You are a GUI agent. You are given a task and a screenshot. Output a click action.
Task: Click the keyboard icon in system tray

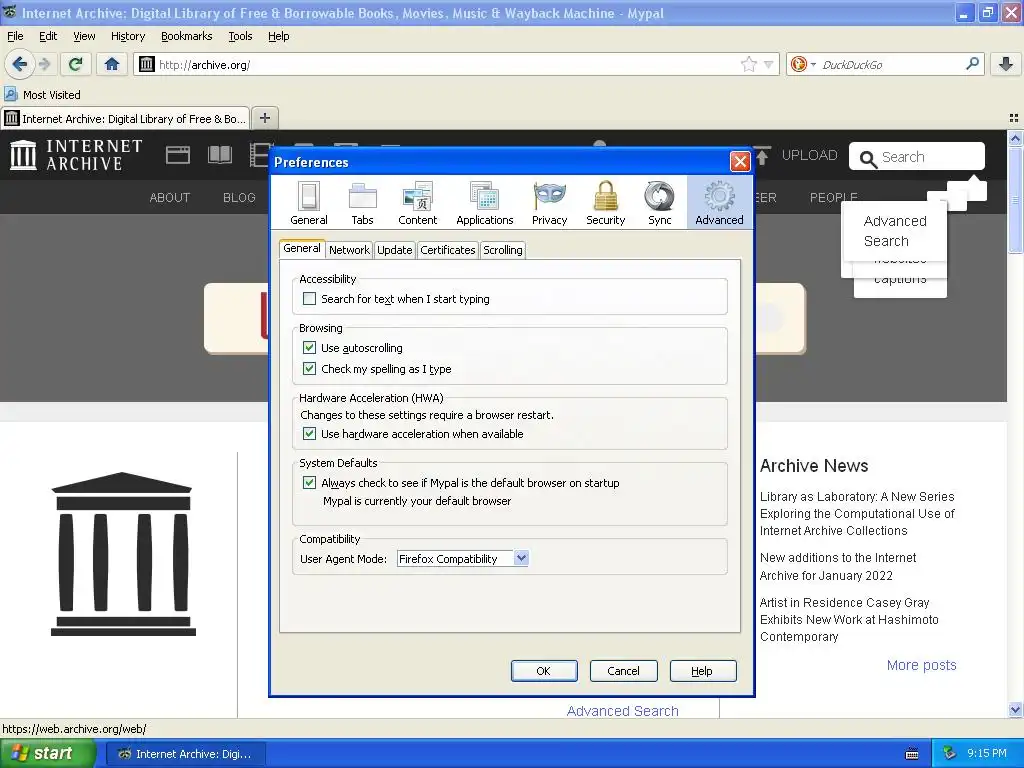pos(912,754)
